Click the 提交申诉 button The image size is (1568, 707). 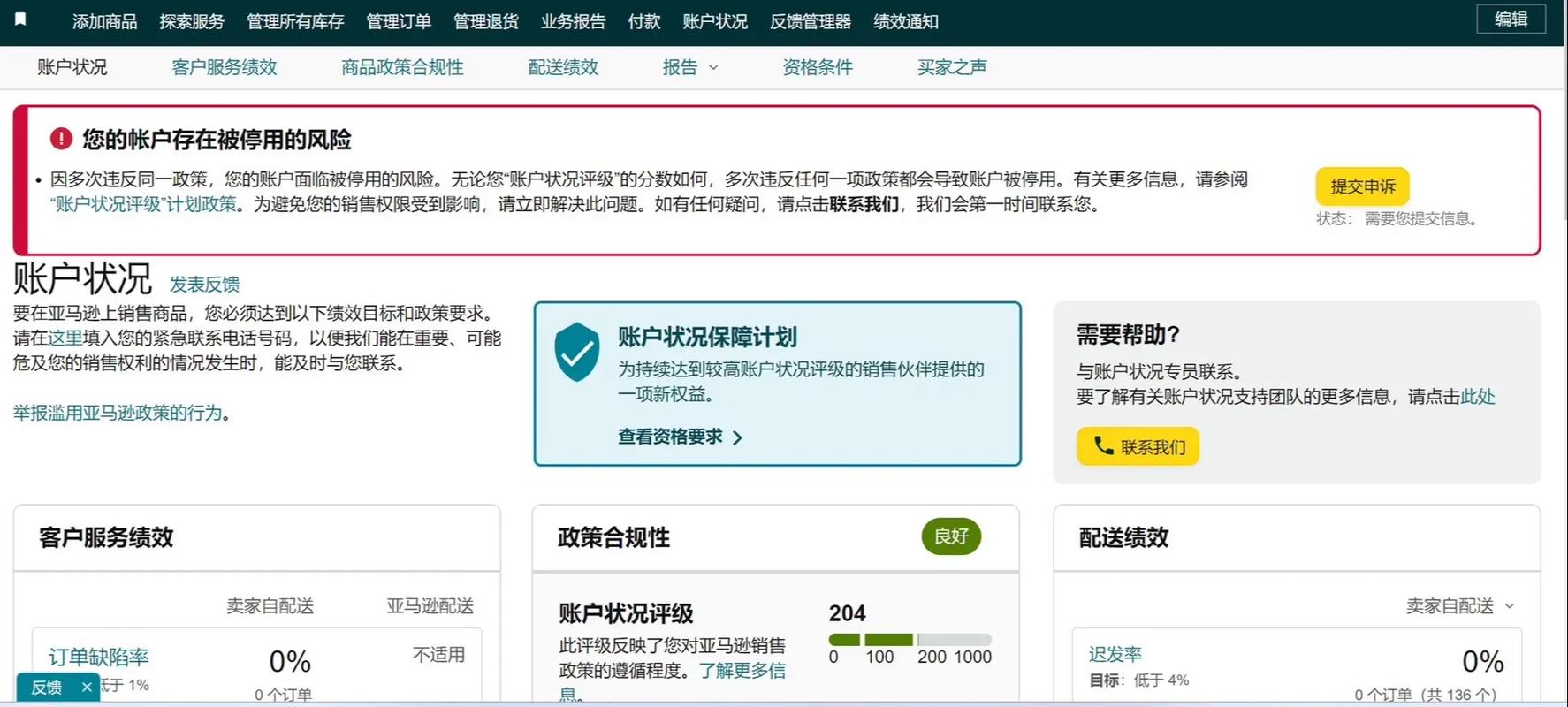[x=1362, y=186]
